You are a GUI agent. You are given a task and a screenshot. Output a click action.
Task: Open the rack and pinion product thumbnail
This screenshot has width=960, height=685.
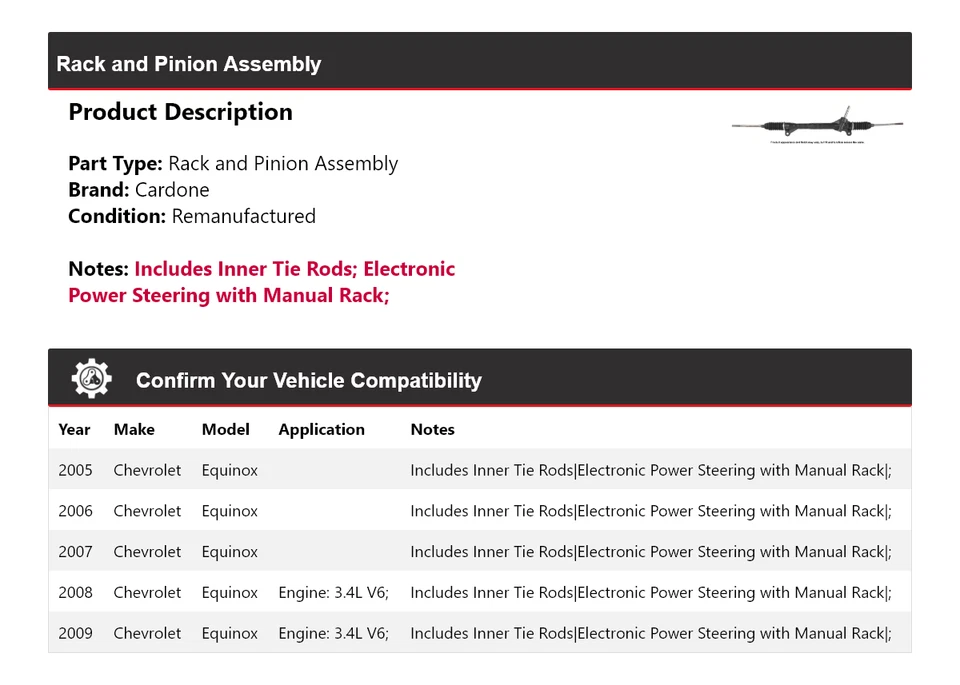[817, 125]
